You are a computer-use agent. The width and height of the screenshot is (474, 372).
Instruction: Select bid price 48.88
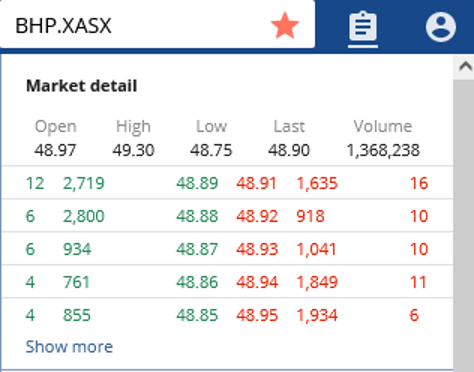(197, 216)
